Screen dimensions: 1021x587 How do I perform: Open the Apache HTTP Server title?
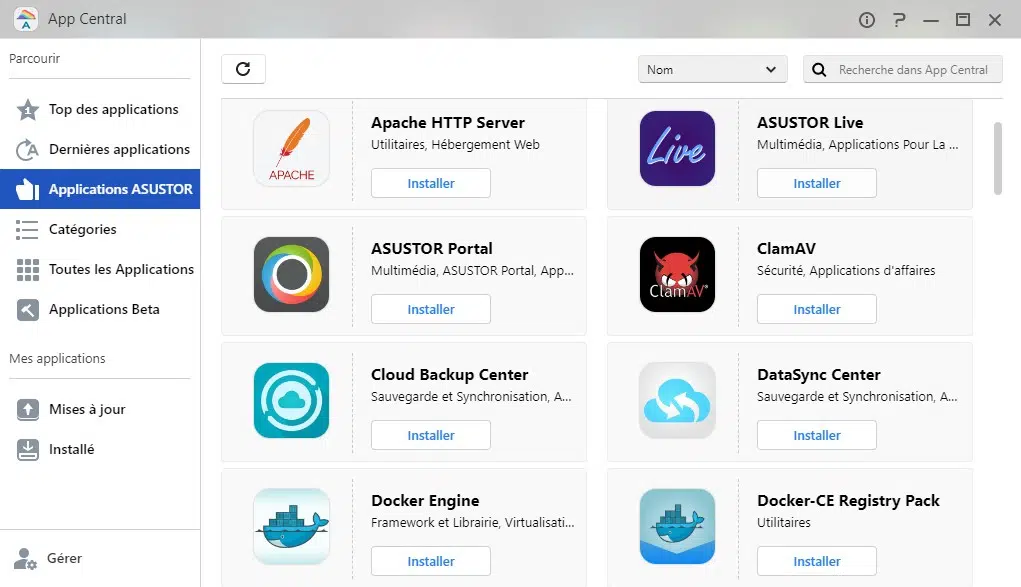[447, 122]
